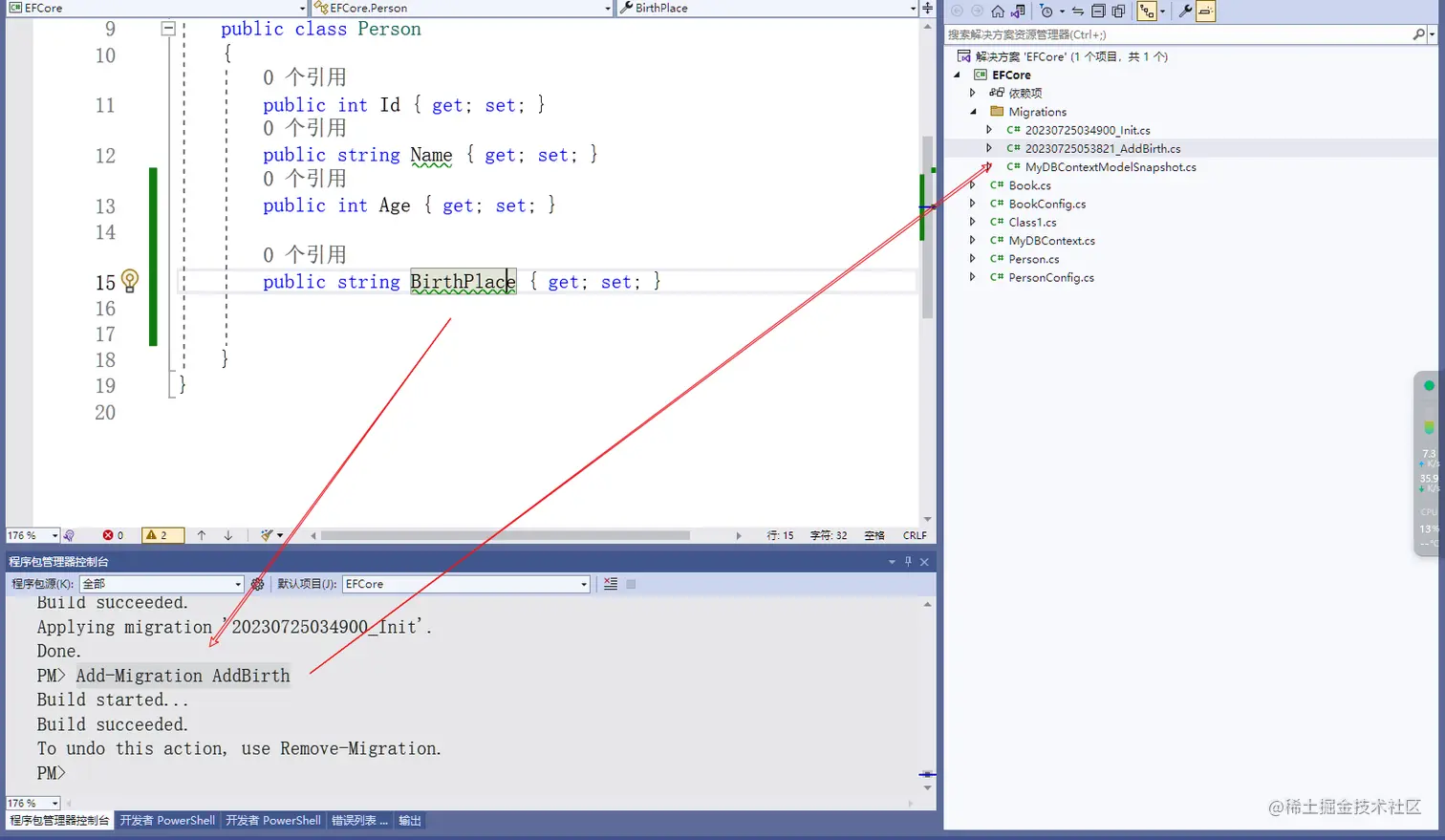Open the EFCore project dropdown in navigation bar

point(303,8)
